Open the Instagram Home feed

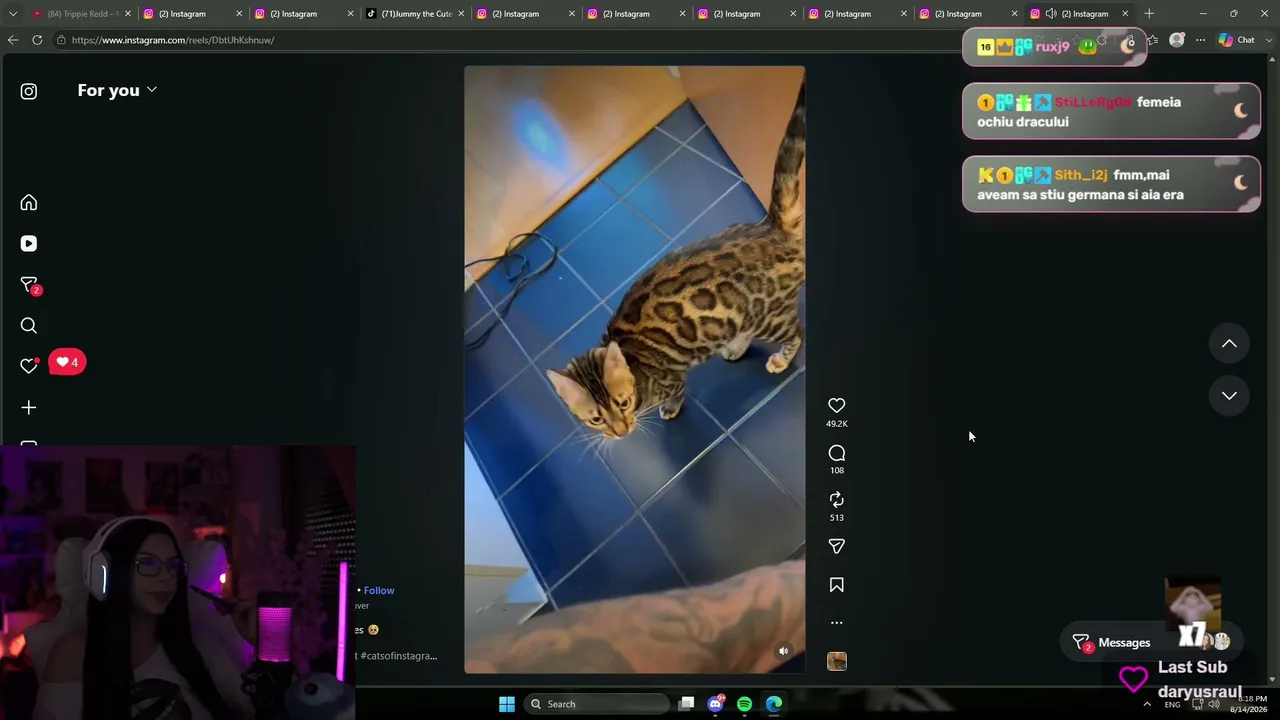pos(29,203)
